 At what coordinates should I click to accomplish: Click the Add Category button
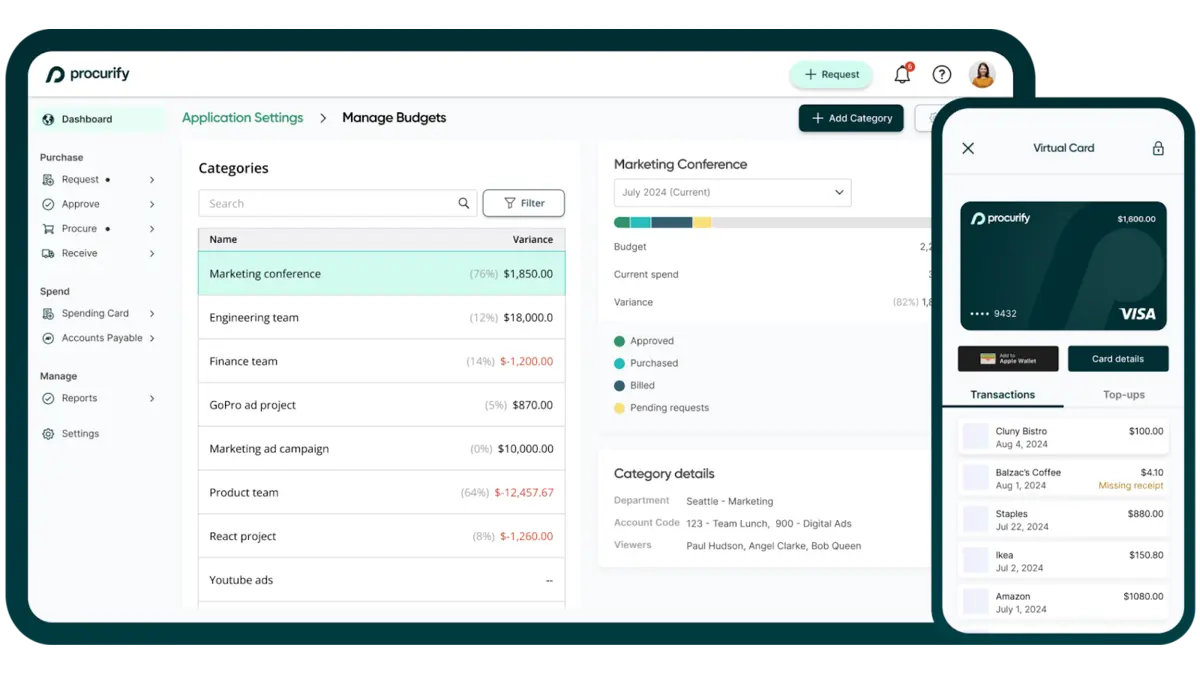tap(851, 119)
